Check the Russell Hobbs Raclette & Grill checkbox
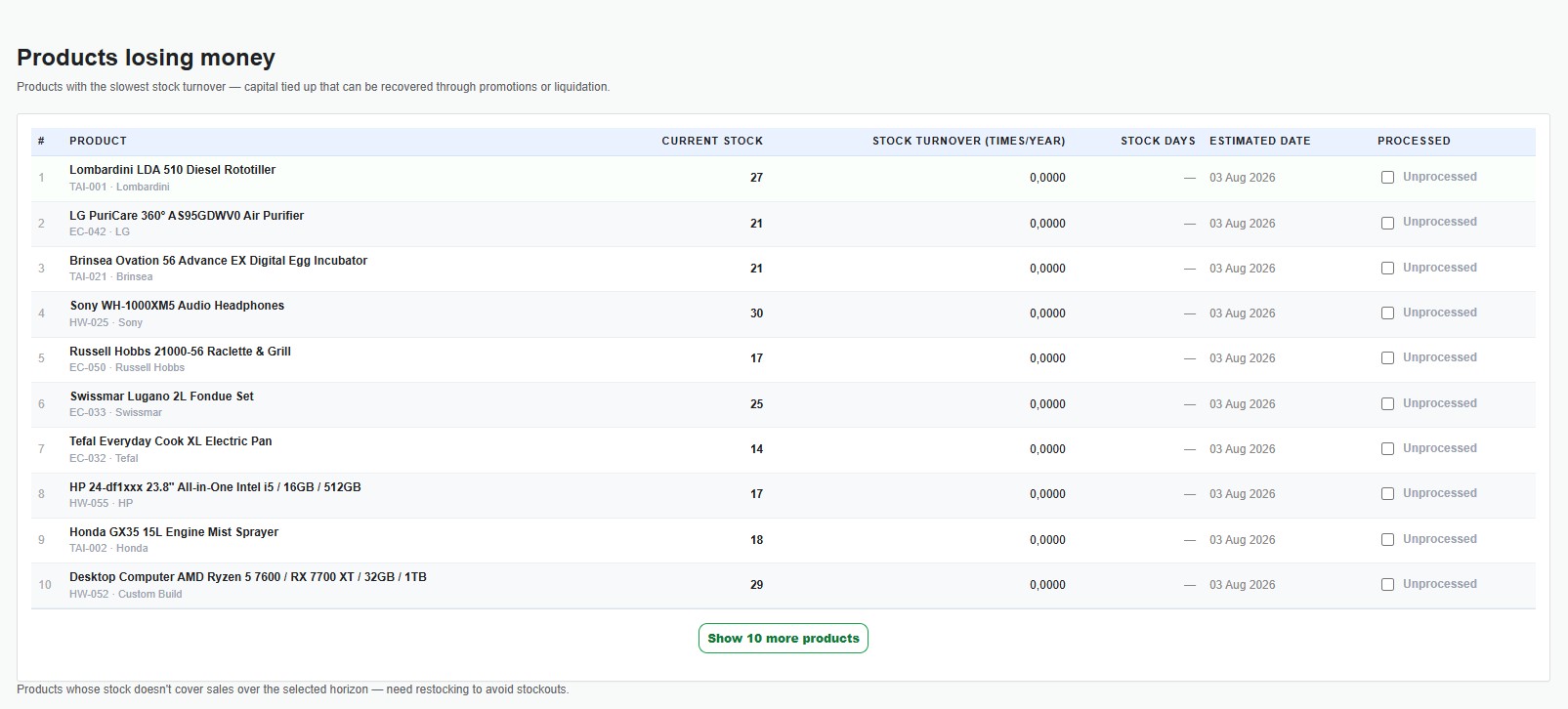Viewport: 1568px width, 709px height. (1387, 358)
